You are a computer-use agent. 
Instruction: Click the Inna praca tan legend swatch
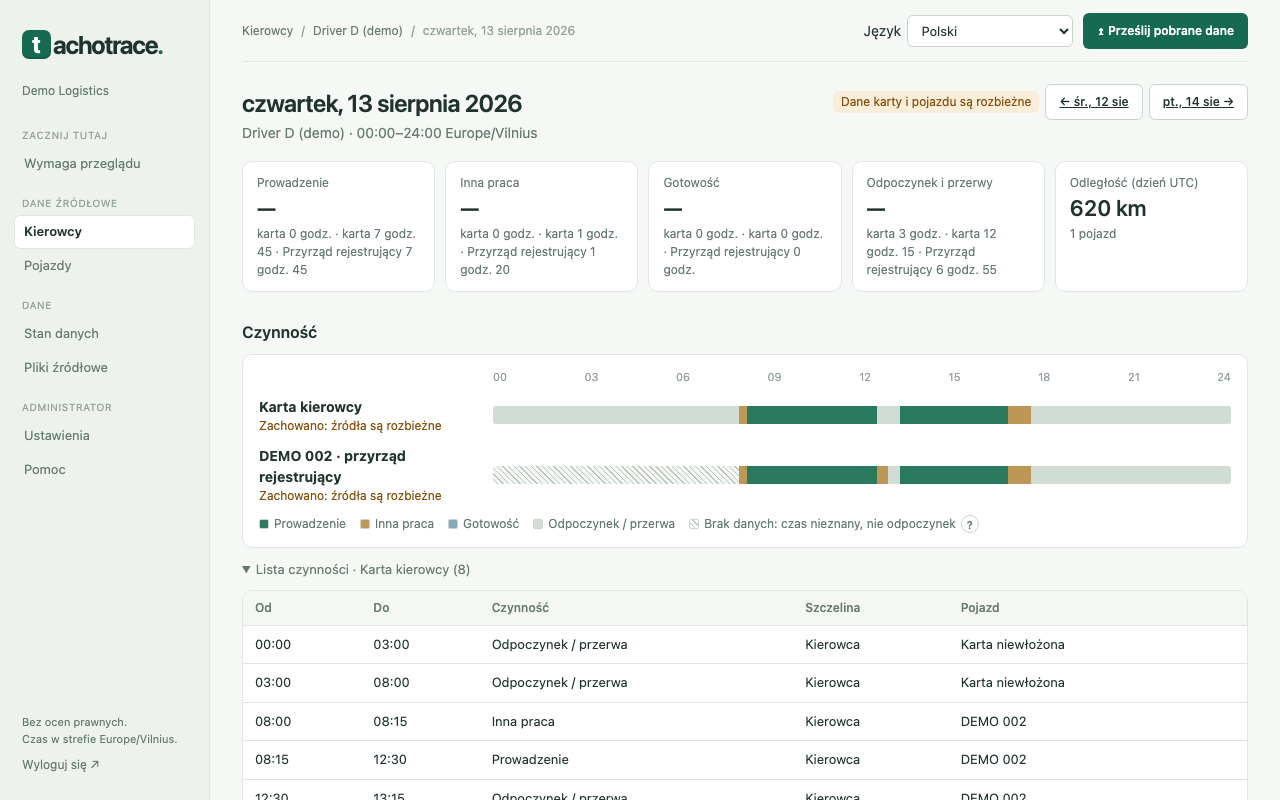pyautogui.click(x=365, y=524)
